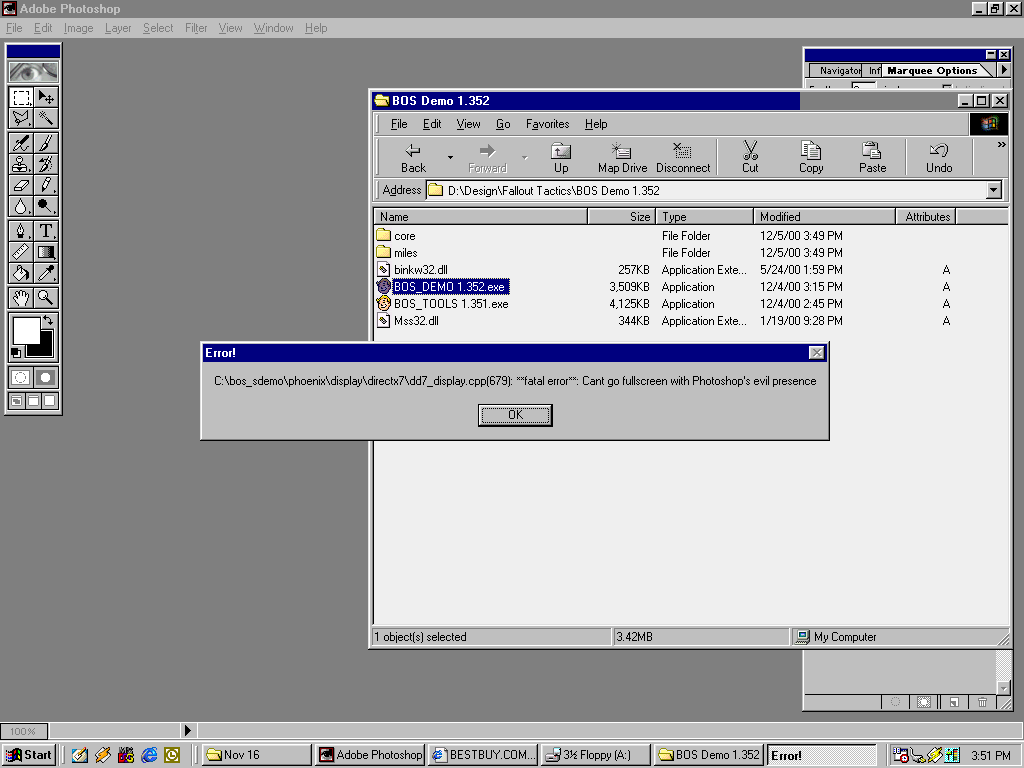
Task: Select the Polygonal Lasso tool
Action: coord(22,118)
